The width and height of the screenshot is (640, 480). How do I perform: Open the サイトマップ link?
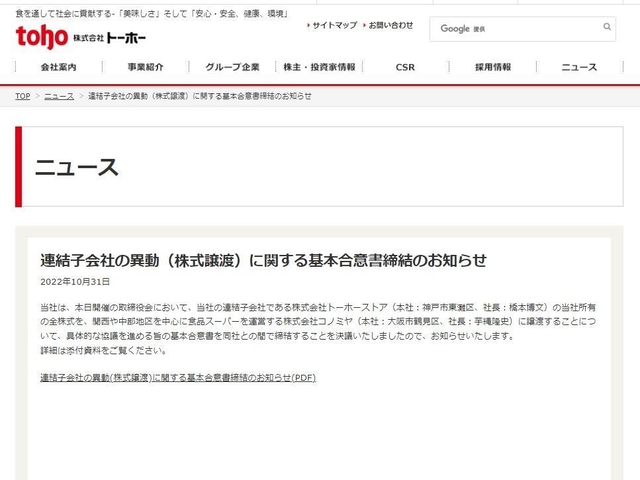coord(334,24)
